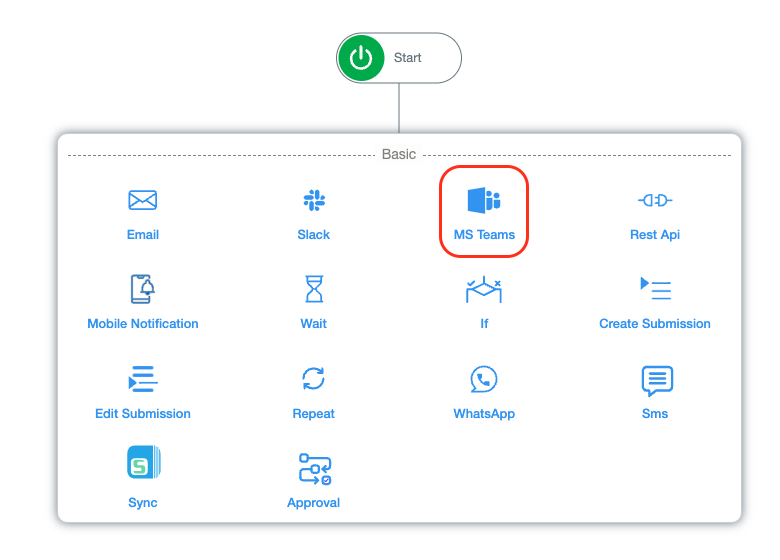The width and height of the screenshot is (780, 560).
Task: Click the Mobile Notification label
Action: point(143,324)
